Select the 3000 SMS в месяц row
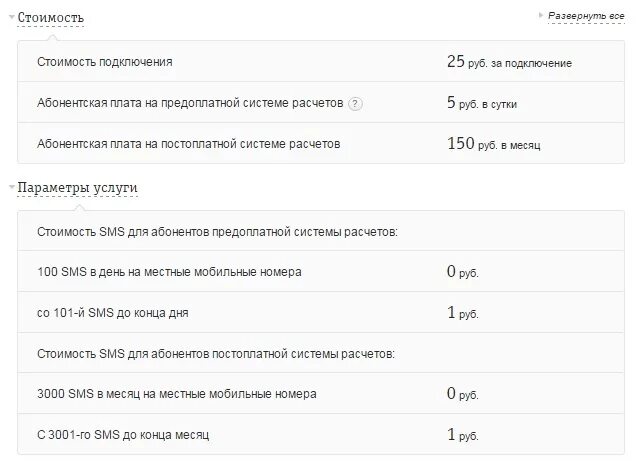This screenshot has height=468, width=636. (x=176, y=394)
